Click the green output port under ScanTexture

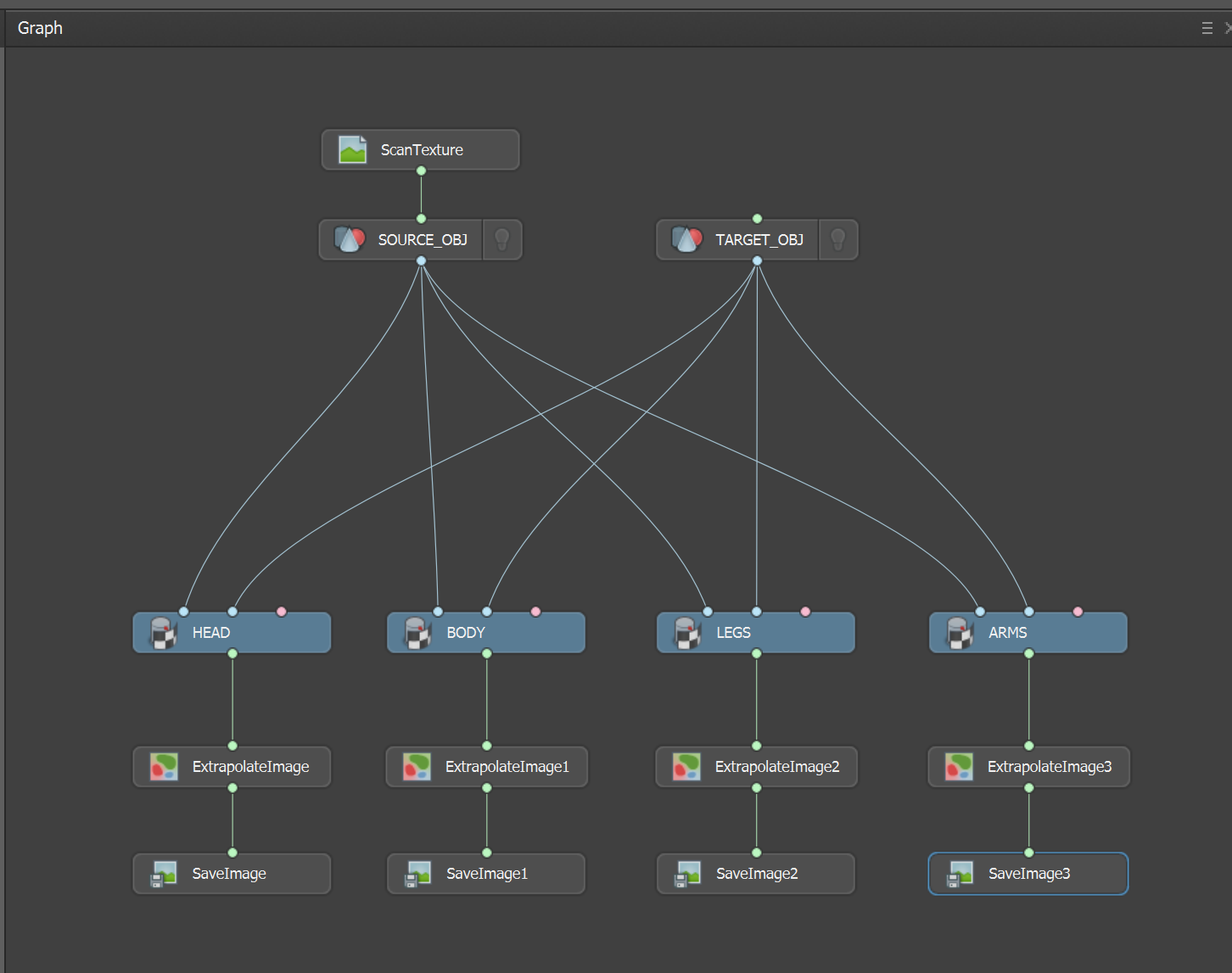click(x=421, y=171)
